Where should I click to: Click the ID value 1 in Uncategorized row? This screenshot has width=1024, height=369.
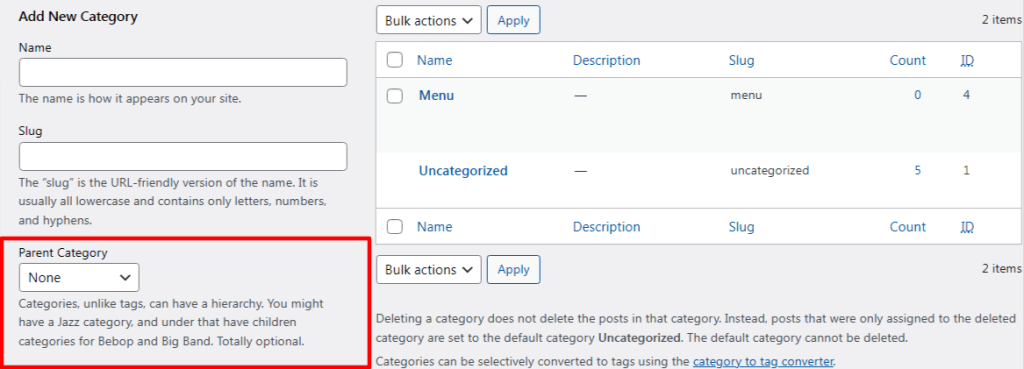[x=966, y=171]
